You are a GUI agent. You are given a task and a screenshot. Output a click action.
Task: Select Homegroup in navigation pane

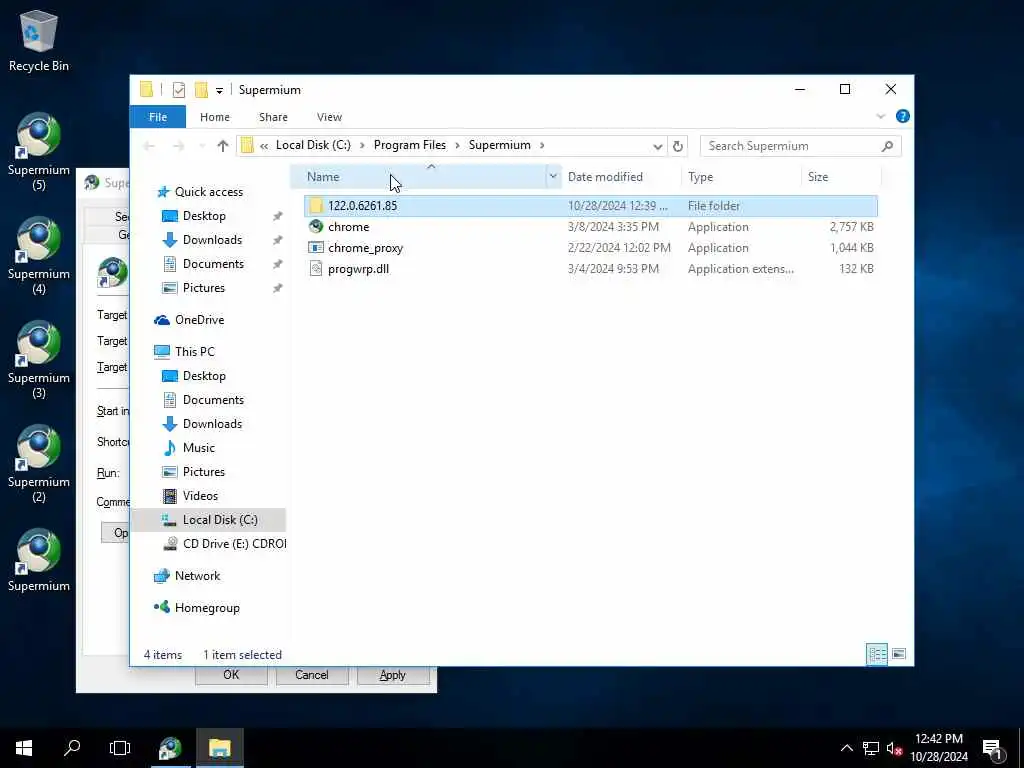click(x=207, y=608)
